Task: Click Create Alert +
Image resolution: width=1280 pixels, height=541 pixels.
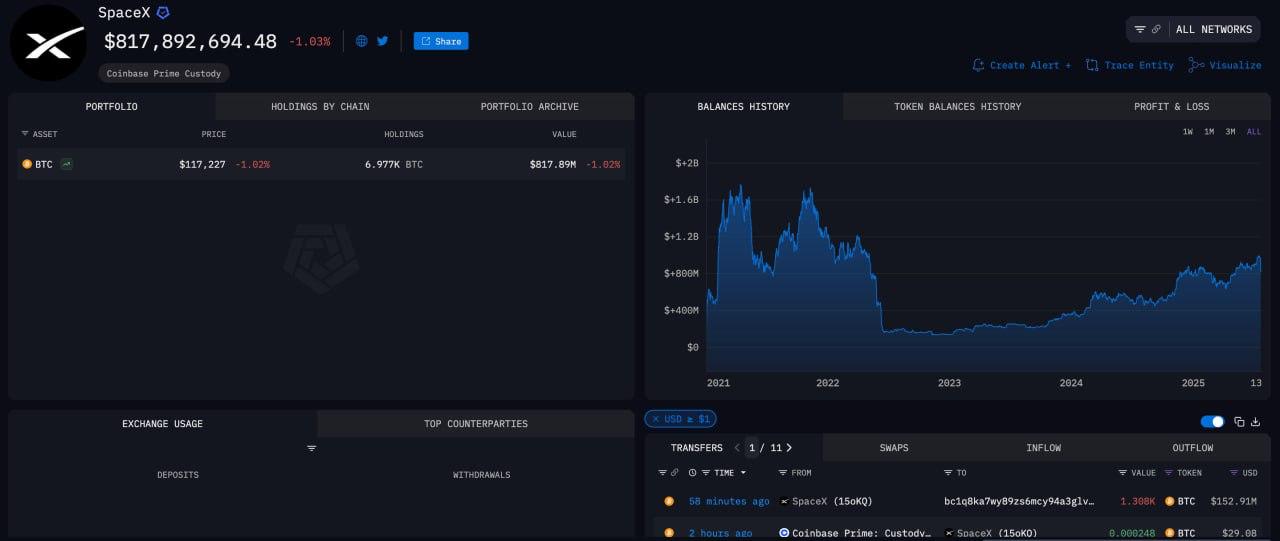Action: pos(1021,65)
